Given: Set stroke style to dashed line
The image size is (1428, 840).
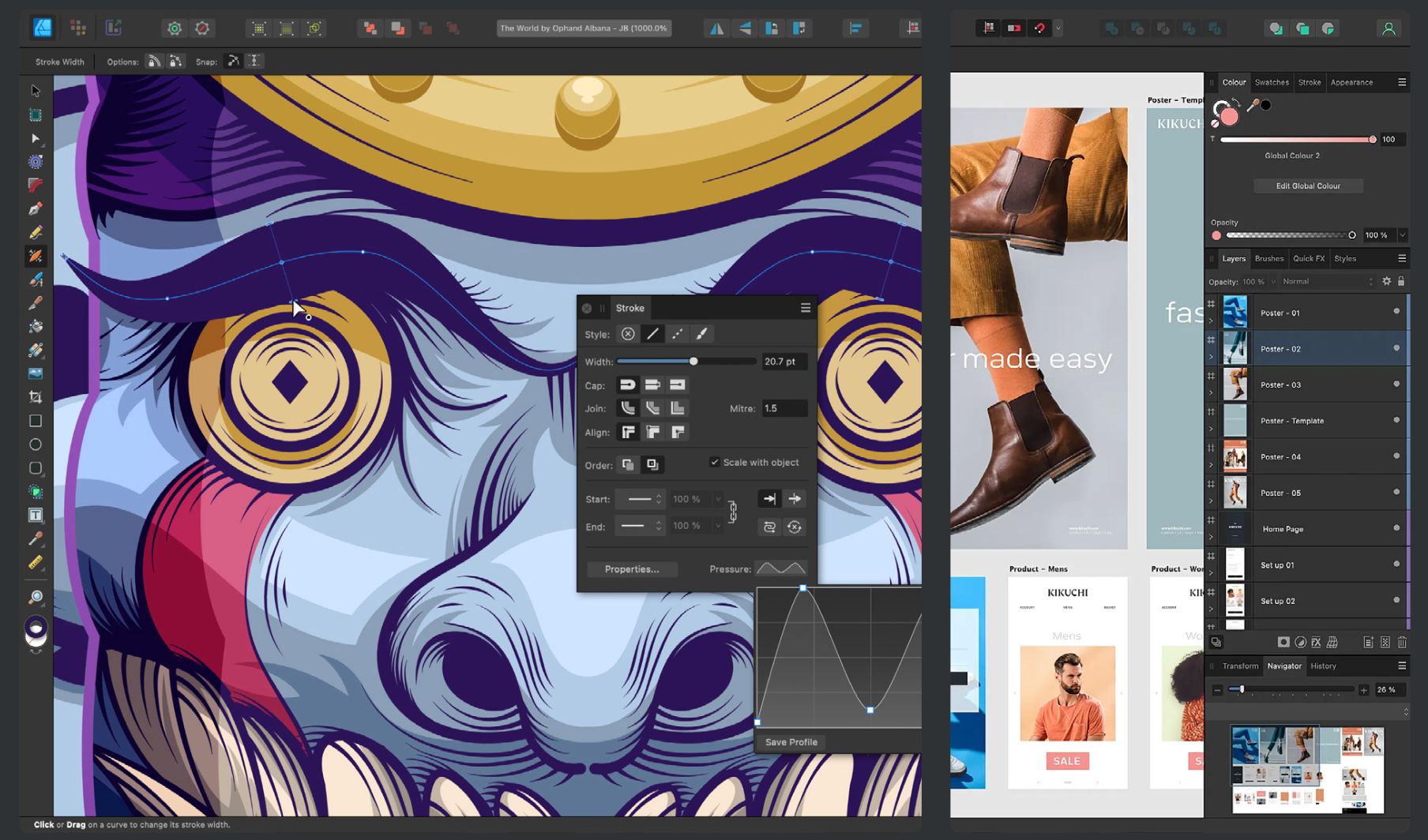Looking at the screenshot, I should (677, 334).
